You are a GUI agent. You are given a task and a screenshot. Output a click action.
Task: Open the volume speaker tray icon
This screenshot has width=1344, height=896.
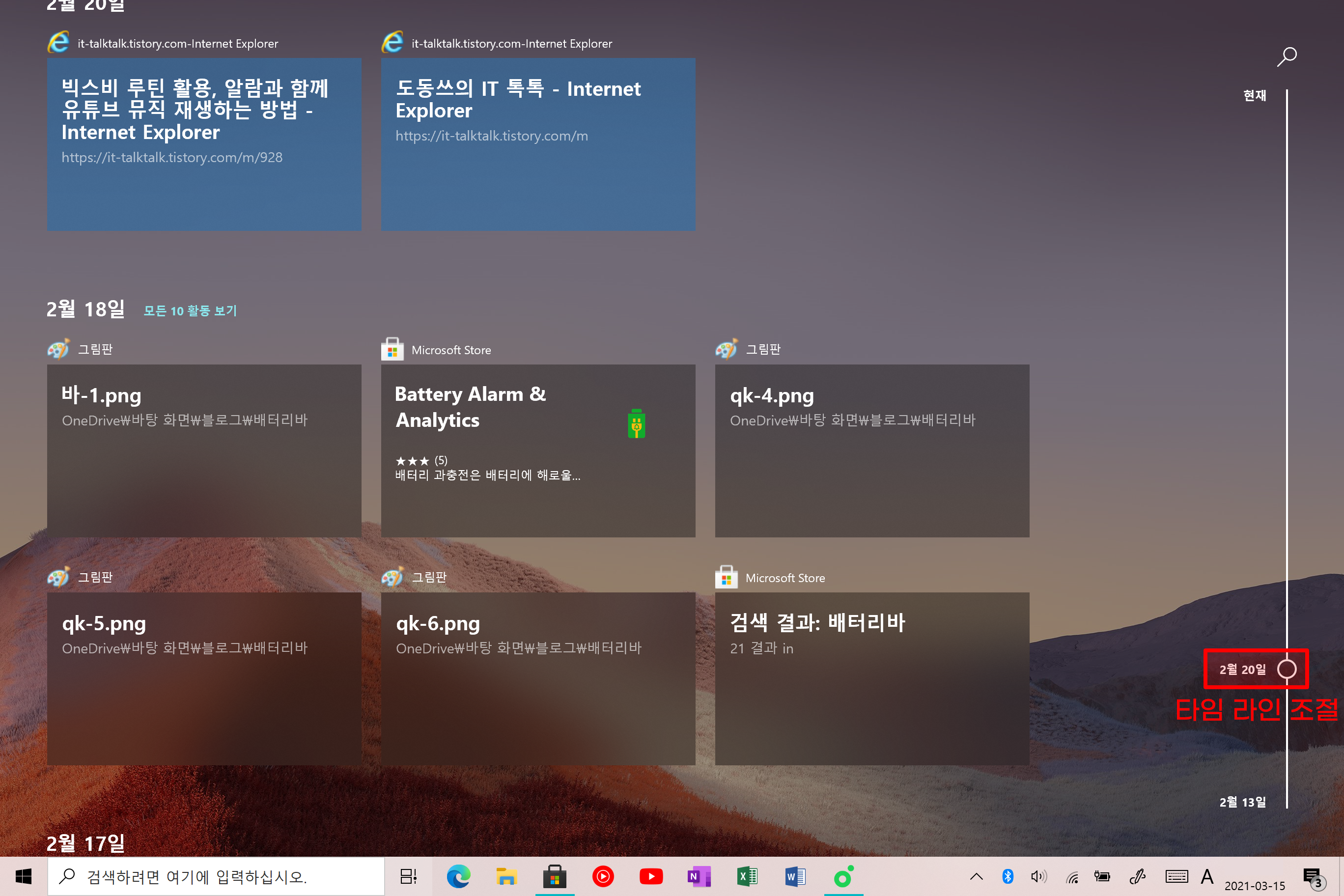1038,876
